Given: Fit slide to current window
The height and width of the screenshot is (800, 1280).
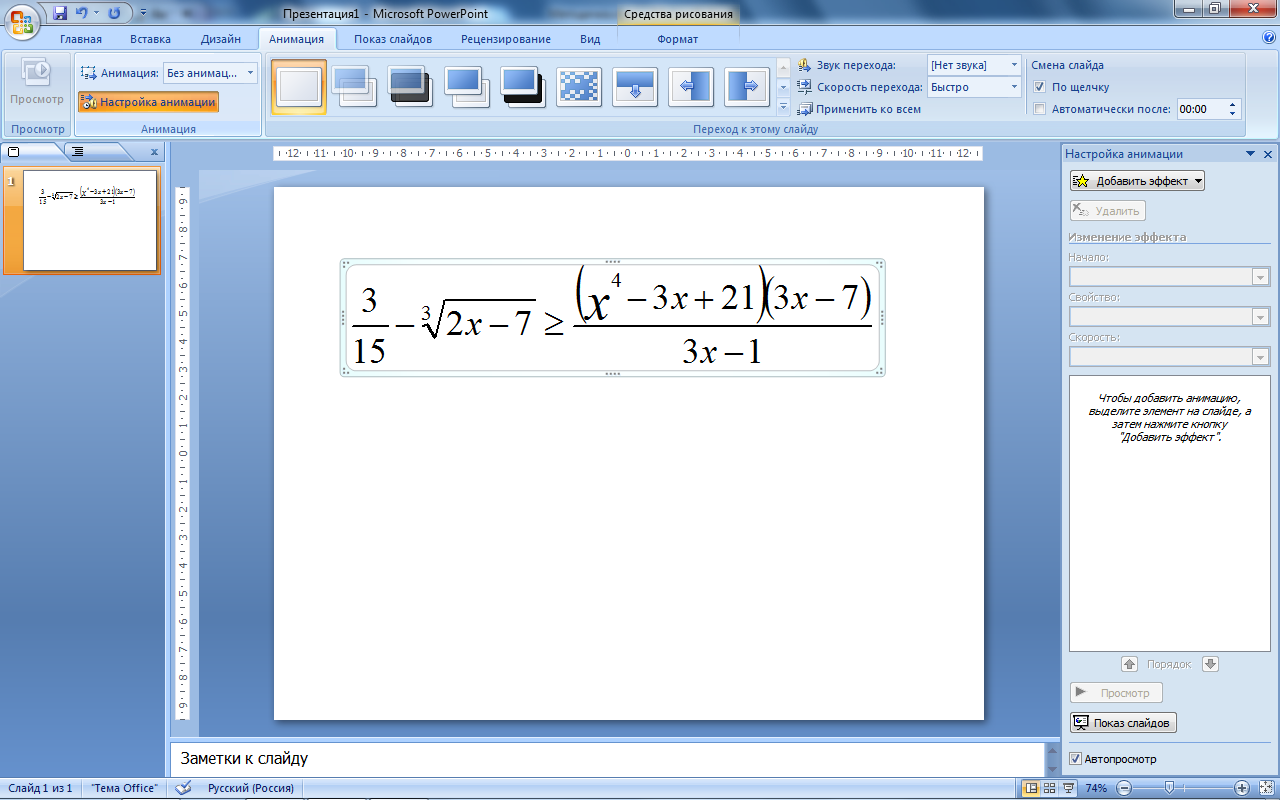Looking at the screenshot, I should (x=1265, y=788).
